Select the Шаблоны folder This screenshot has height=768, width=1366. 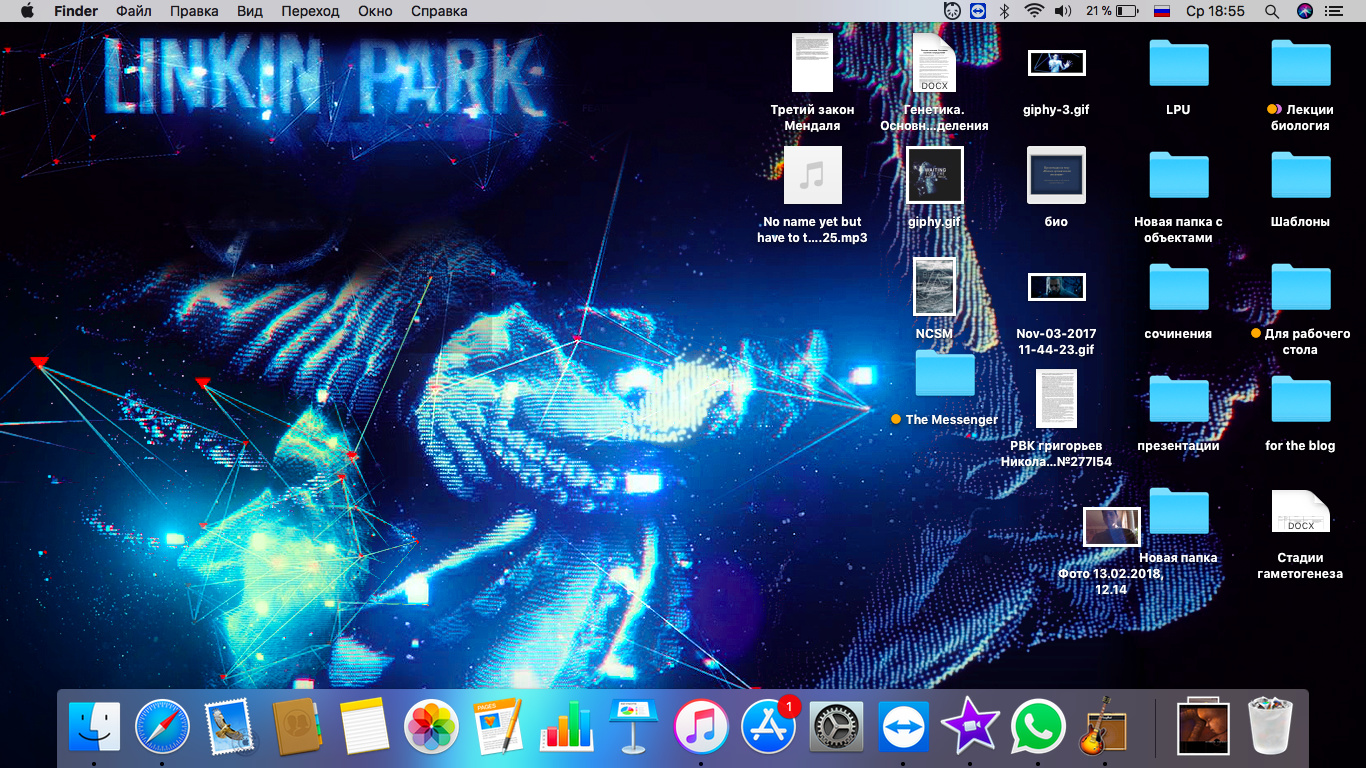[1300, 175]
